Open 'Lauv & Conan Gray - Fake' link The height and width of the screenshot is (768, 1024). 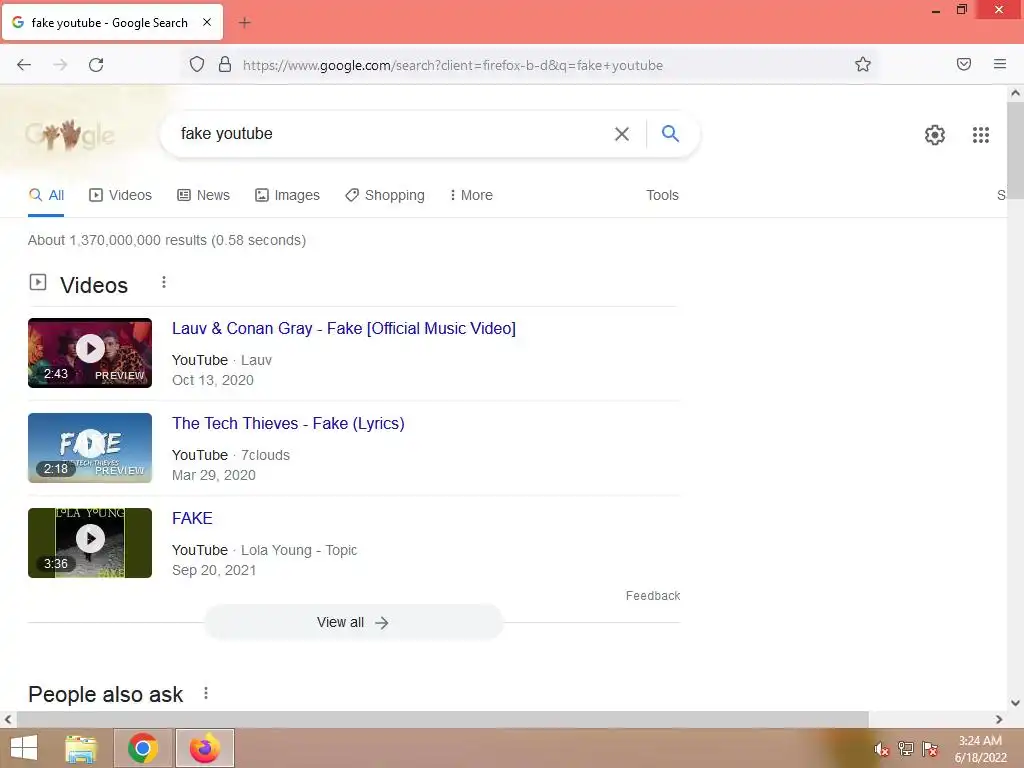[x=344, y=328]
